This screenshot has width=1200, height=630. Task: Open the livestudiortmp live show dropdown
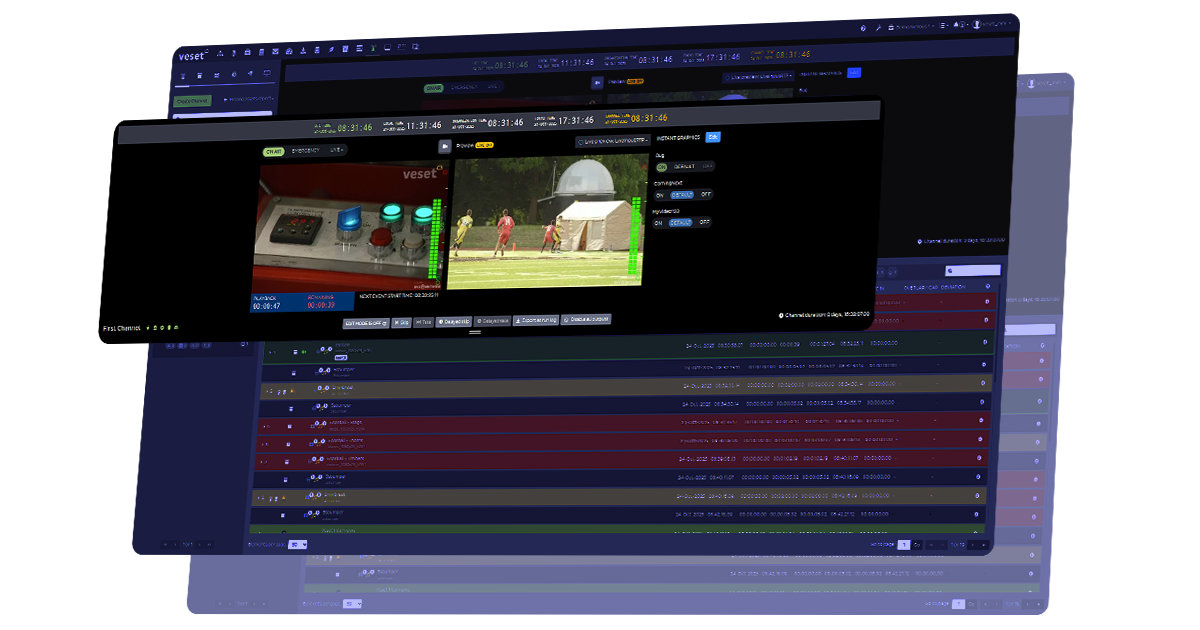pyautogui.click(x=614, y=142)
